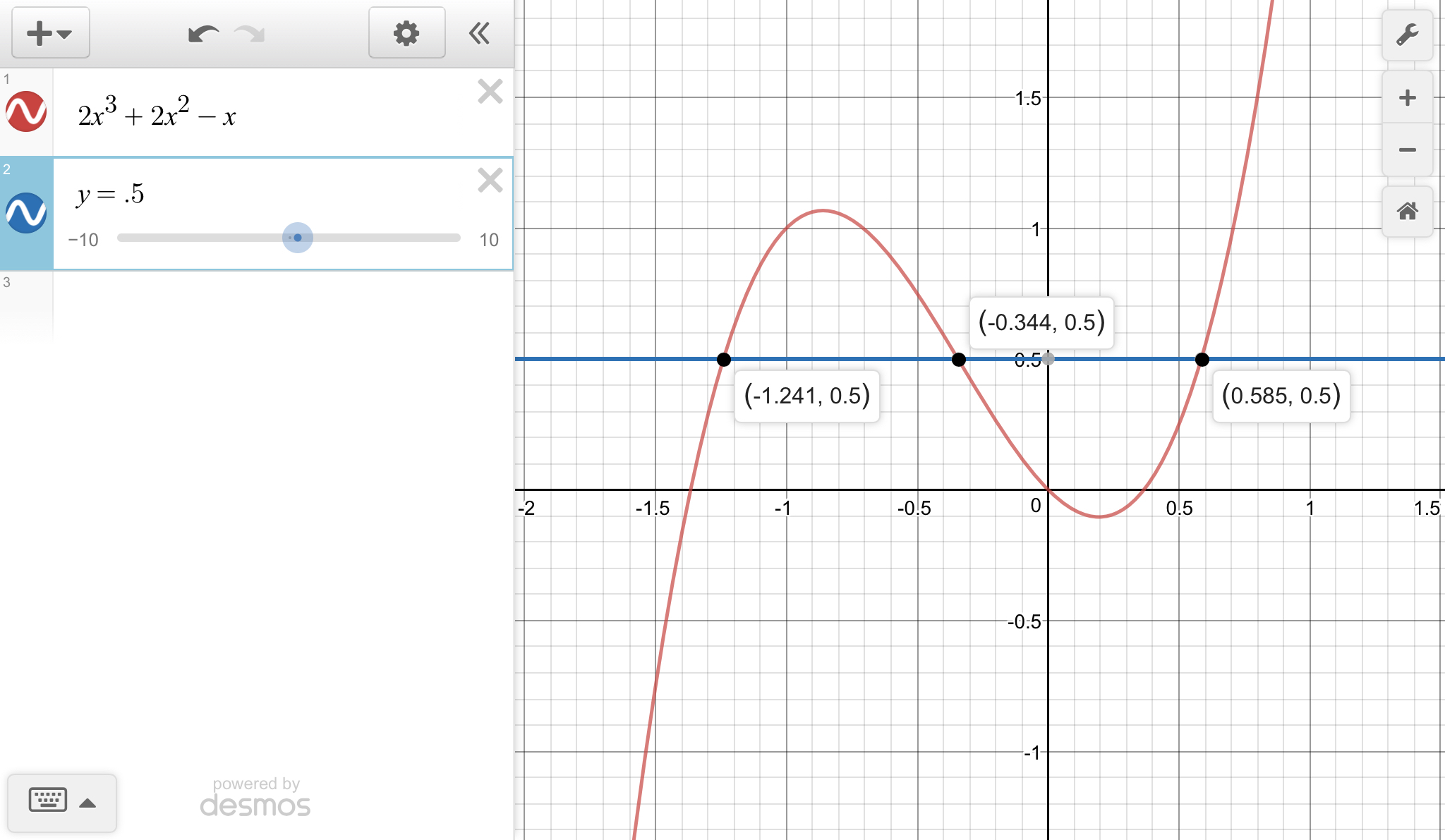
Task: Open the expression list settings gear
Action: point(406,33)
